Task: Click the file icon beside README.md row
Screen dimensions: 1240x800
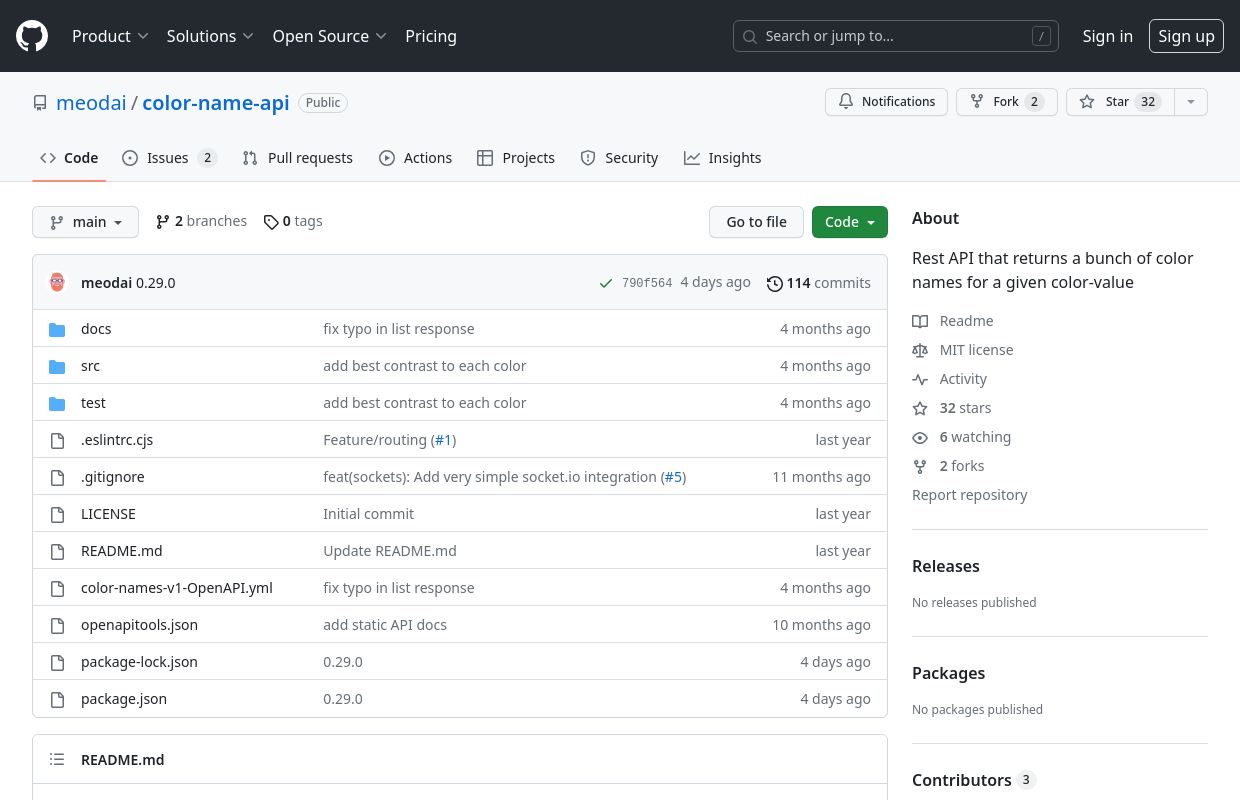Action: [x=57, y=551]
